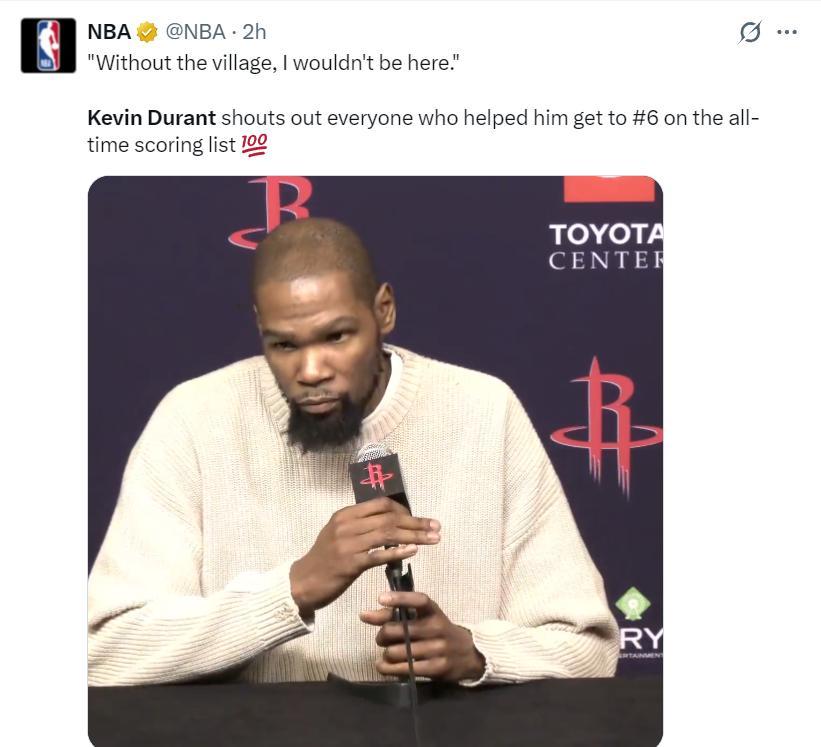Click the red rectangle above Toyota Center
This screenshot has height=747, width=821.
coord(609,189)
